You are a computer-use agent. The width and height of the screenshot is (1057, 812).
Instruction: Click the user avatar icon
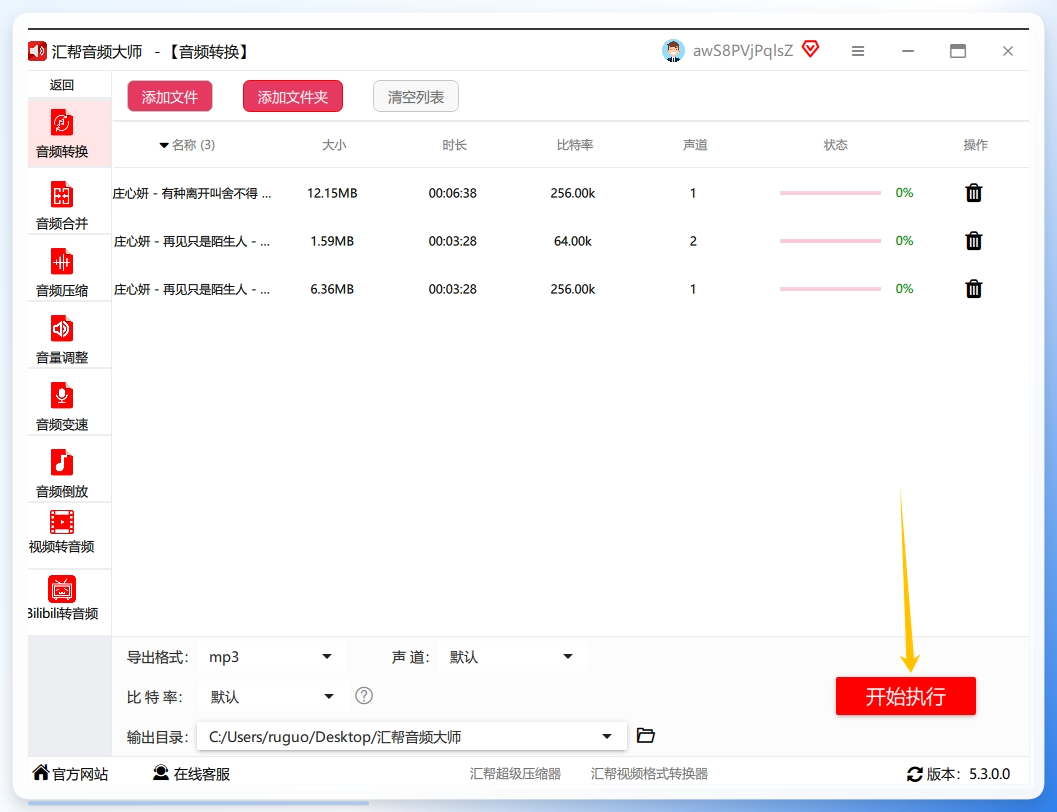[673, 51]
